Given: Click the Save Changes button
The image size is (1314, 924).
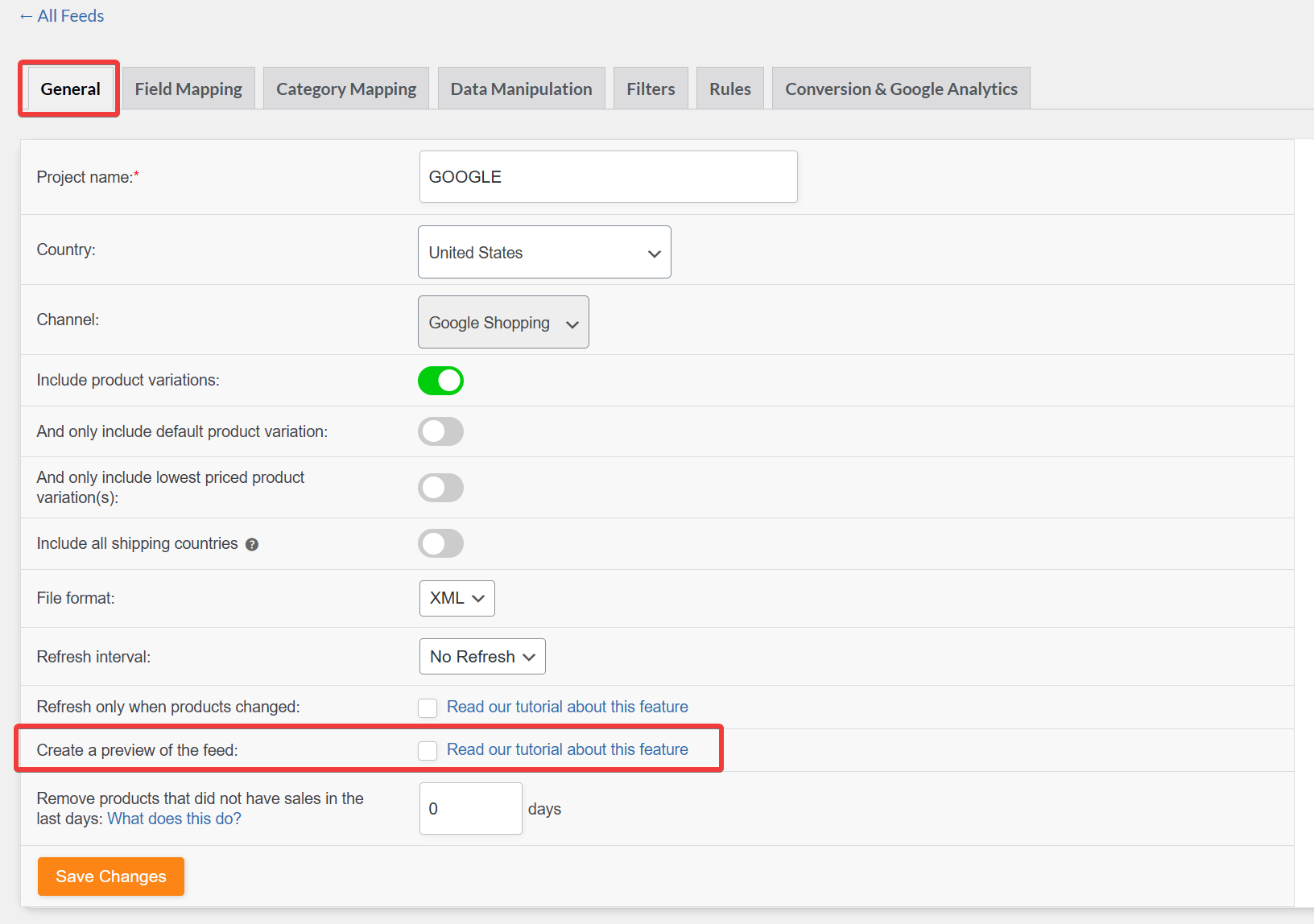Looking at the screenshot, I should click(x=111, y=877).
